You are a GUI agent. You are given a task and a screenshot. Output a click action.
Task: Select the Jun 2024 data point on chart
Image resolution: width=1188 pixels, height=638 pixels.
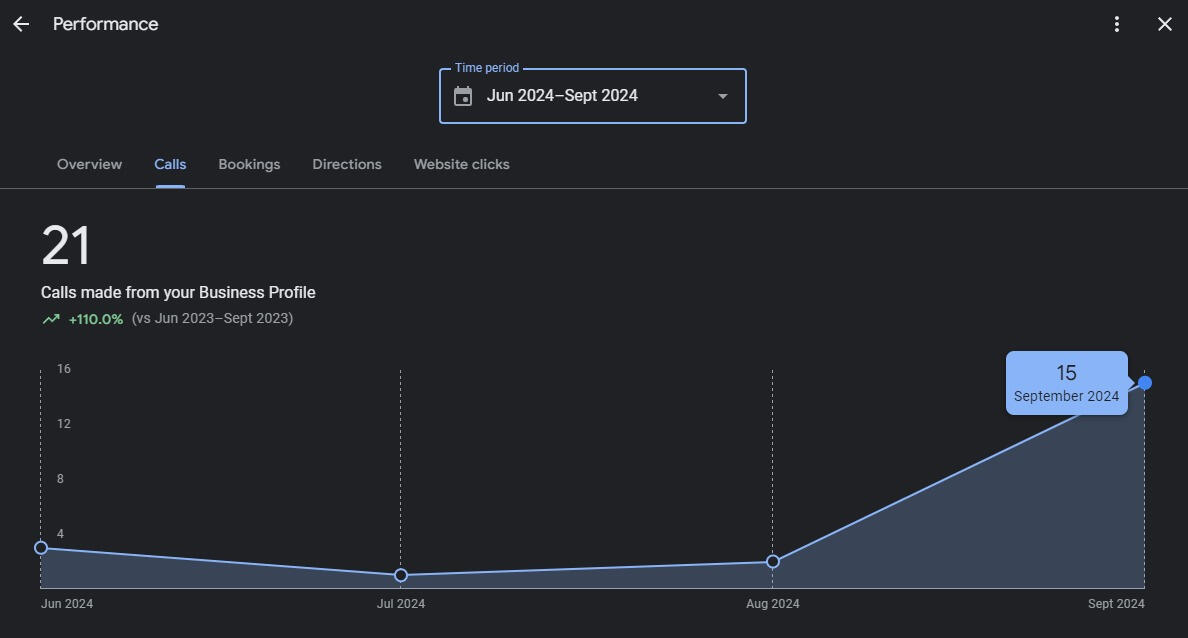pyautogui.click(x=41, y=547)
